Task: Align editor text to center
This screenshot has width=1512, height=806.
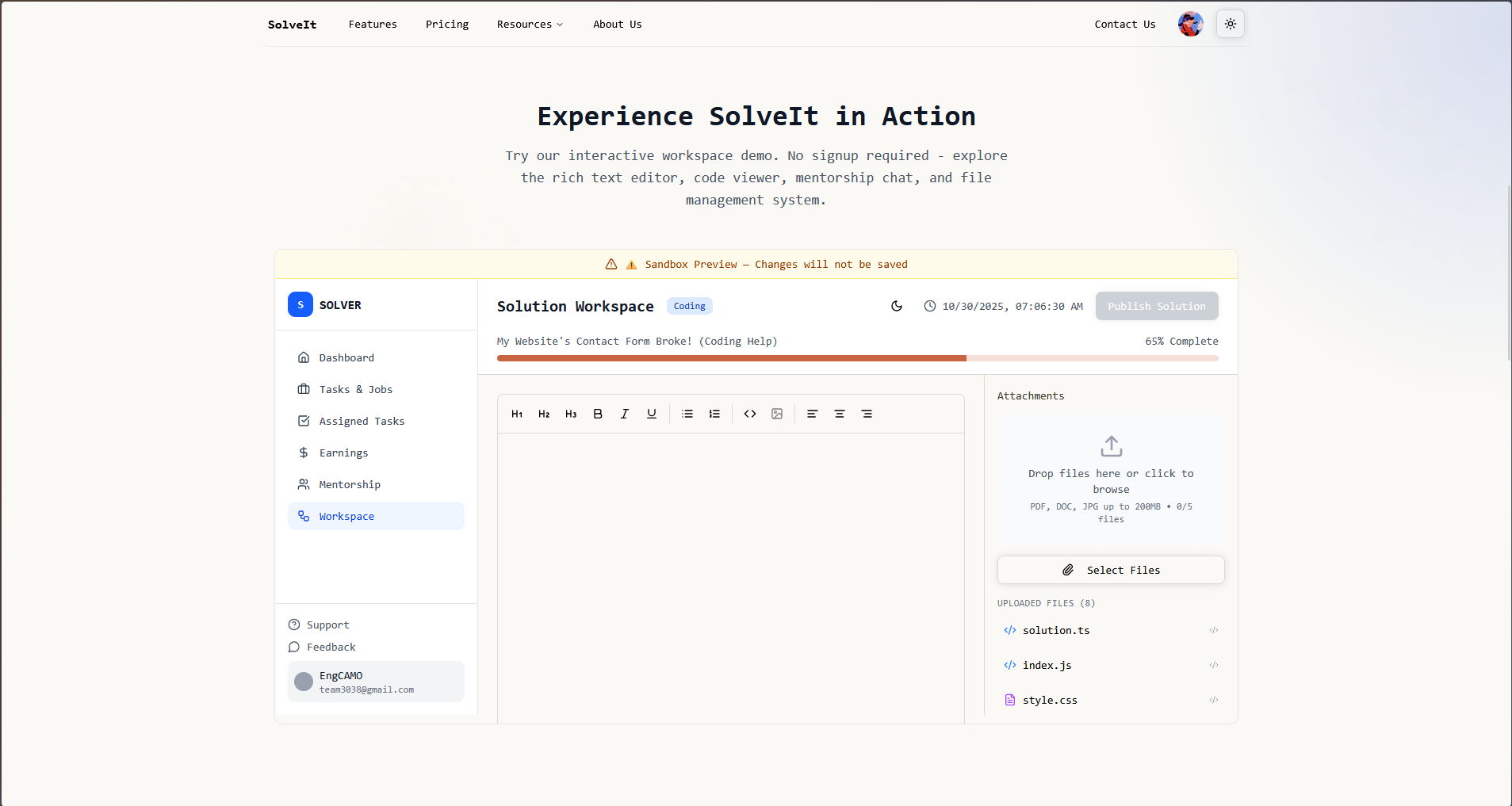Action: [840, 414]
